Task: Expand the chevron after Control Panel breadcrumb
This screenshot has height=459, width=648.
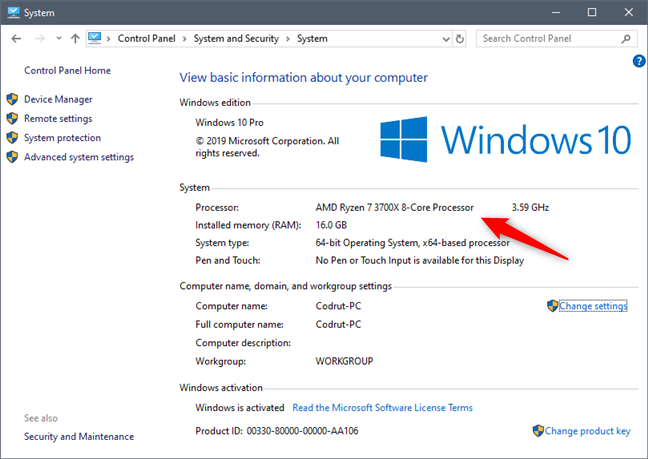Action: (x=187, y=39)
